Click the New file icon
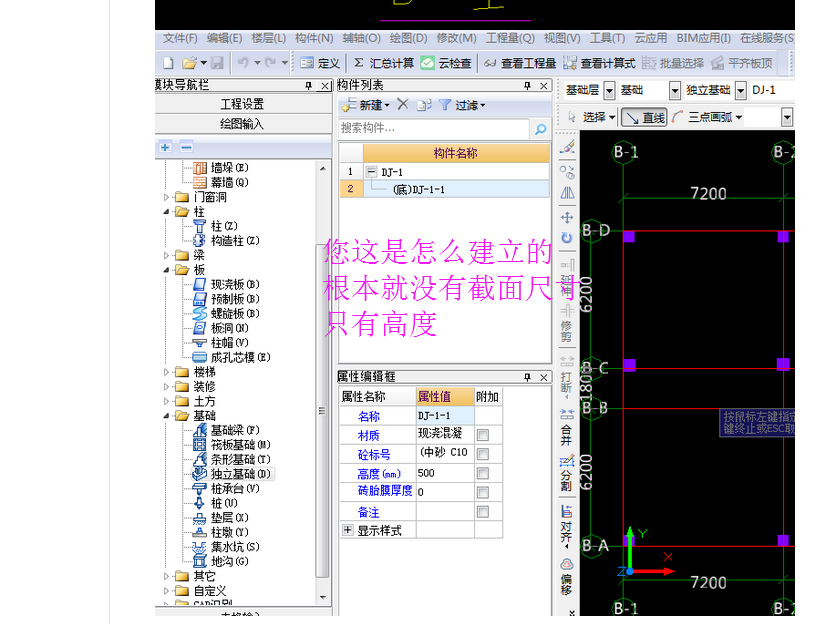The image size is (837, 624). tap(168, 63)
